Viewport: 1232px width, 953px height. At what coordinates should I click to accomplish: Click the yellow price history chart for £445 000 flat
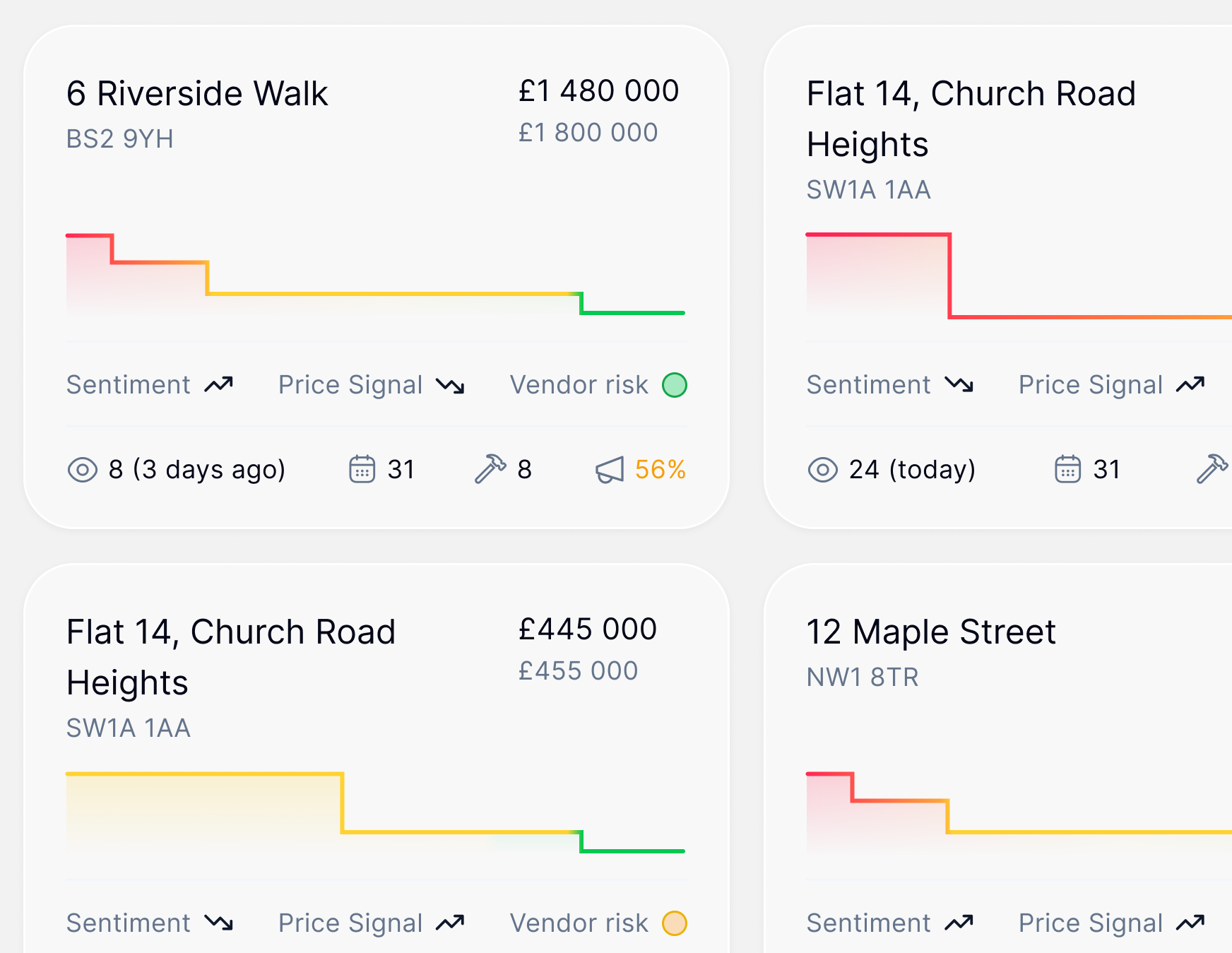375,812
